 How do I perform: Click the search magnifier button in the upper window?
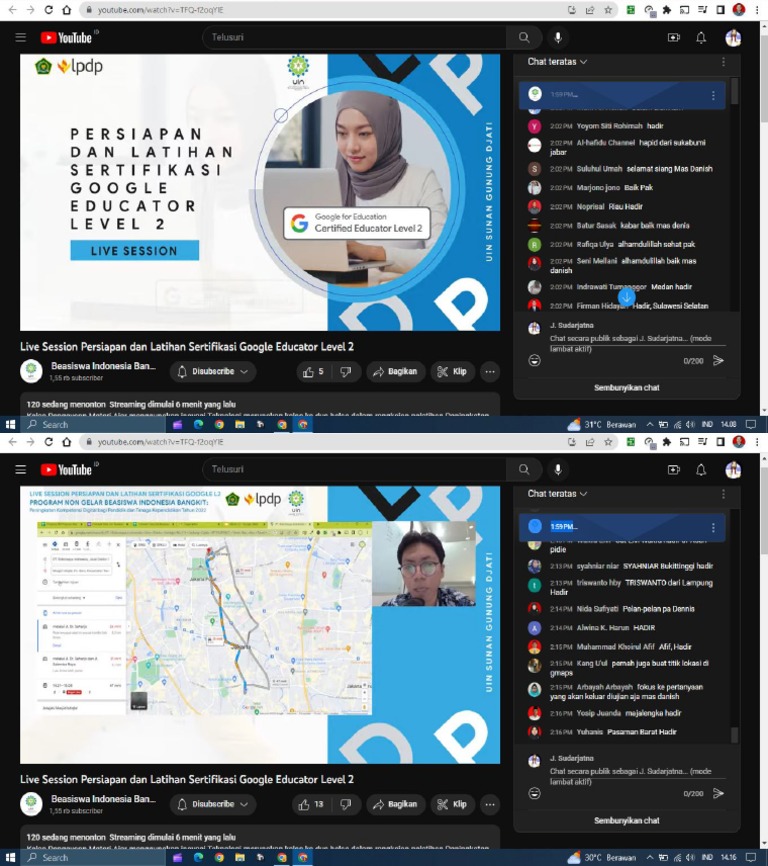click(524, 38)
